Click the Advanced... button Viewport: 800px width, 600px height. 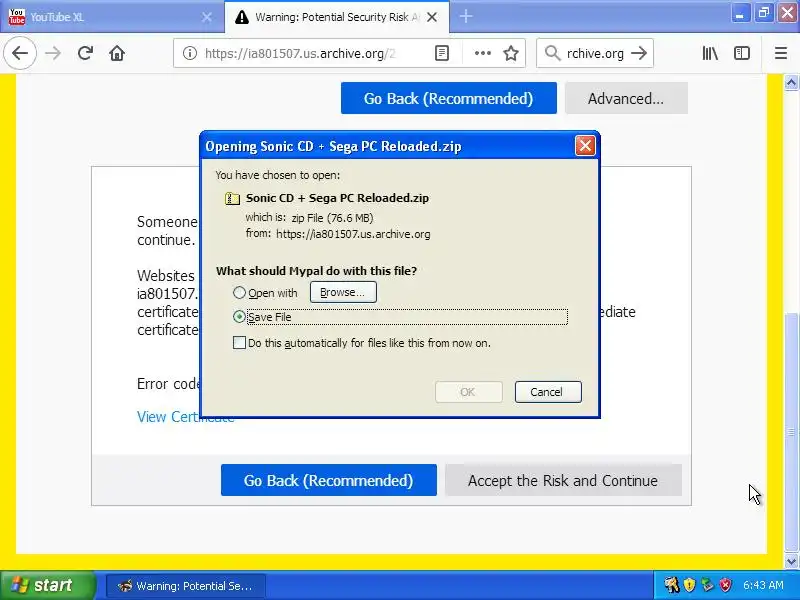[x=626, y=98]
